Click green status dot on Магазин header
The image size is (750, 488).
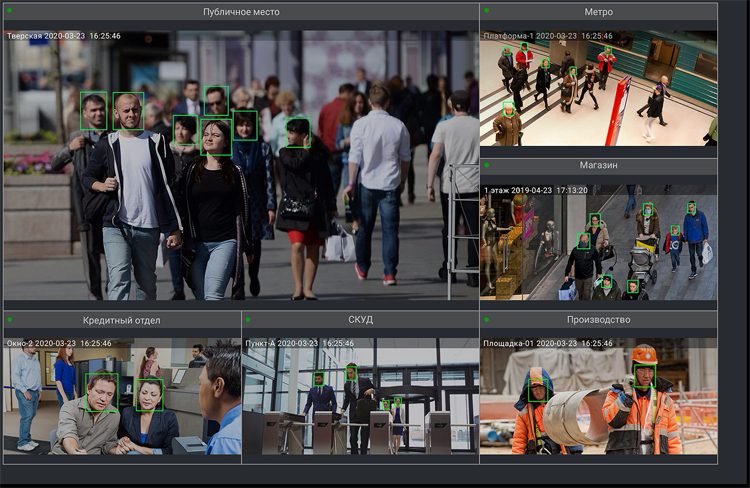pos(487,165)
